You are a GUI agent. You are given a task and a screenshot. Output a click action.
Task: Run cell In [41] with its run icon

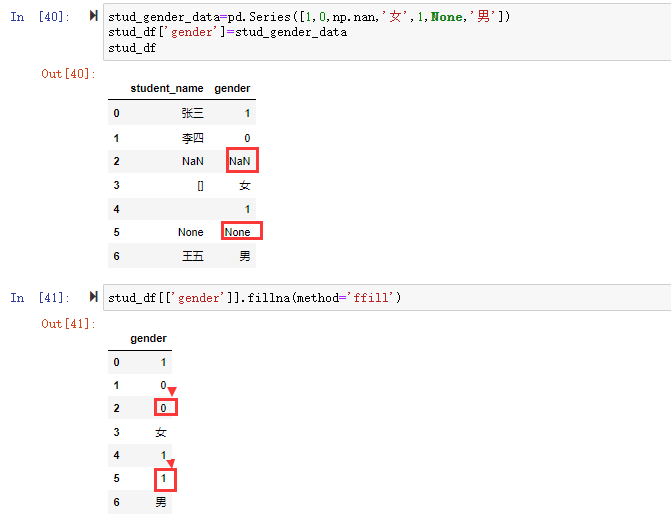click(93, 297)
